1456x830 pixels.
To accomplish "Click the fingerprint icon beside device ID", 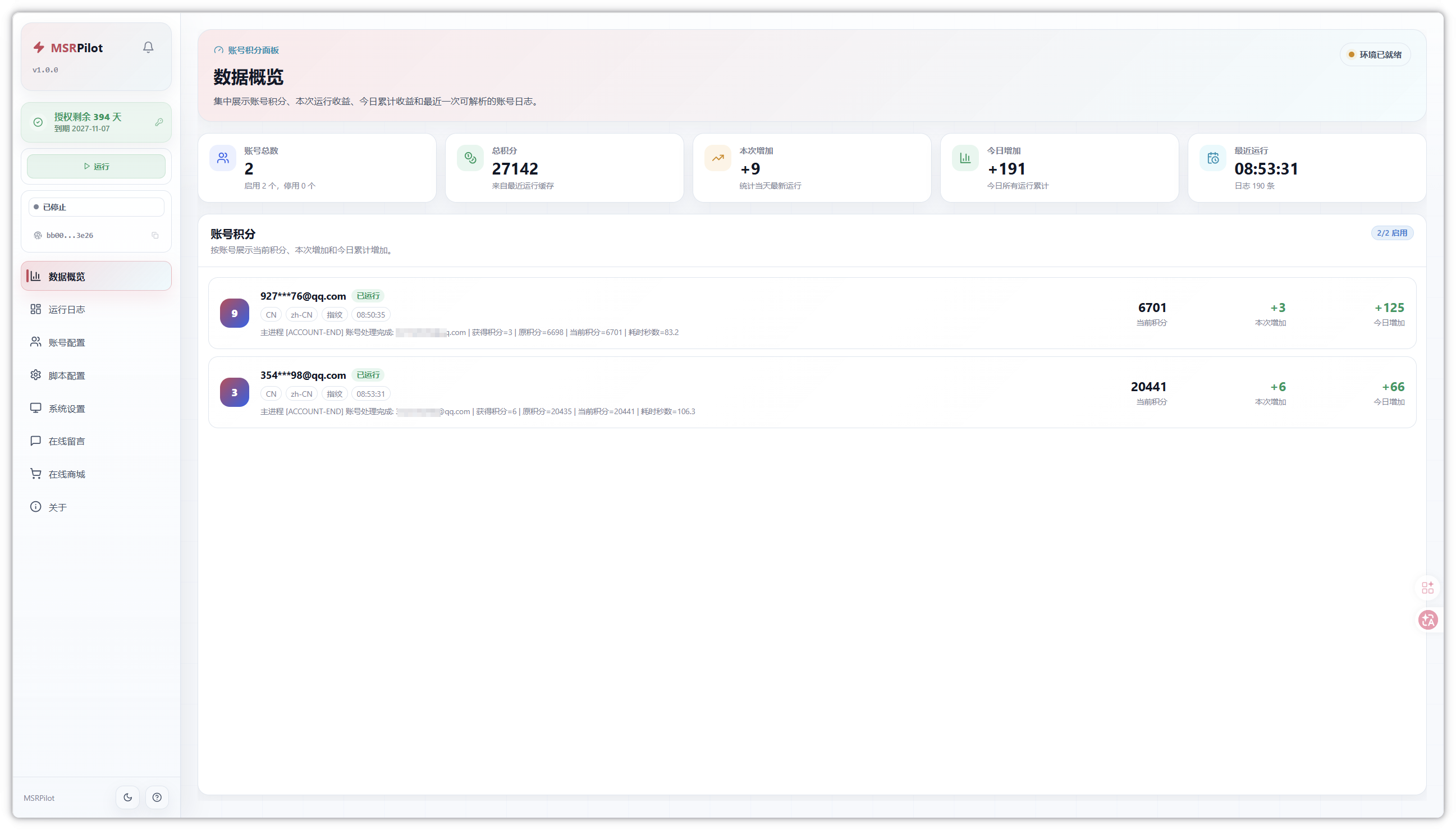I will click(38, 236).
